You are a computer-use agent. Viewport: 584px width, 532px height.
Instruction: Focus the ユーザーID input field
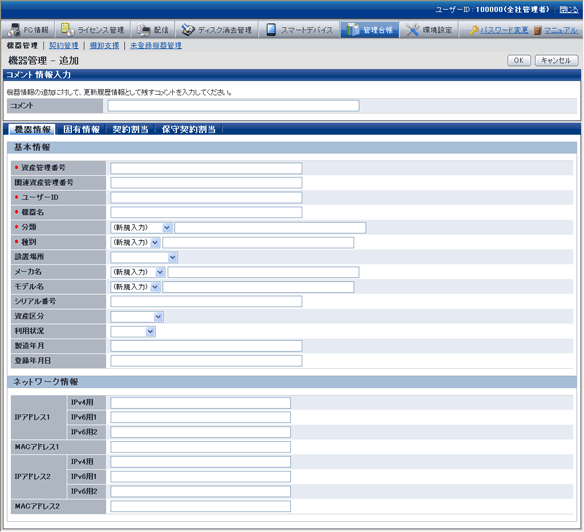coord(206,197)
